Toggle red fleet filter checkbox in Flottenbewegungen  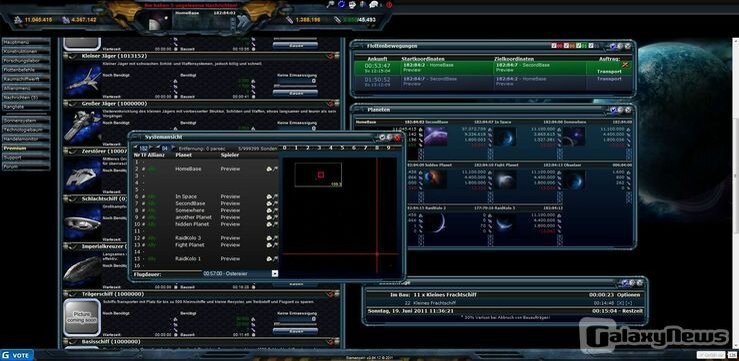pyautogui.click(x=555, y=46)
